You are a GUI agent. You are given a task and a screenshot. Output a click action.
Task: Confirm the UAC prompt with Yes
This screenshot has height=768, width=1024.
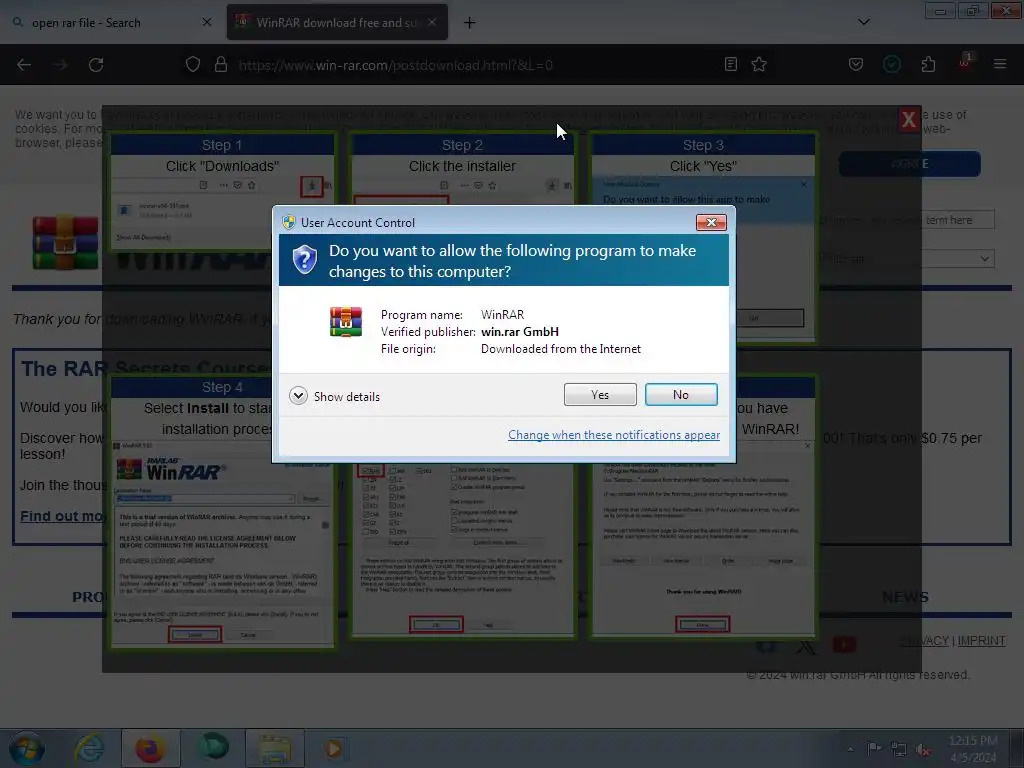[600, 394]
